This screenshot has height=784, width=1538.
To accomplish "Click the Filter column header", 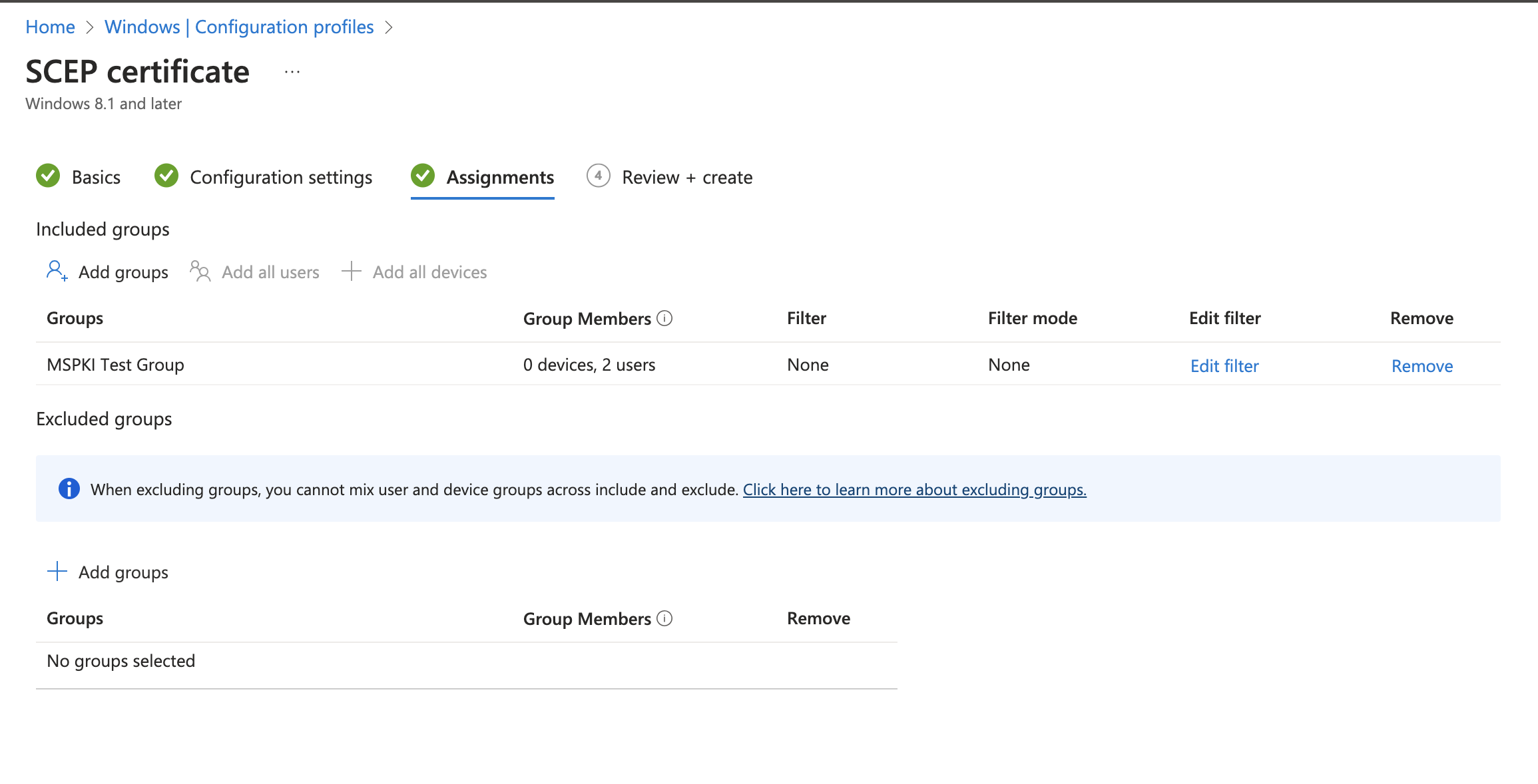I will click(806, 318).
